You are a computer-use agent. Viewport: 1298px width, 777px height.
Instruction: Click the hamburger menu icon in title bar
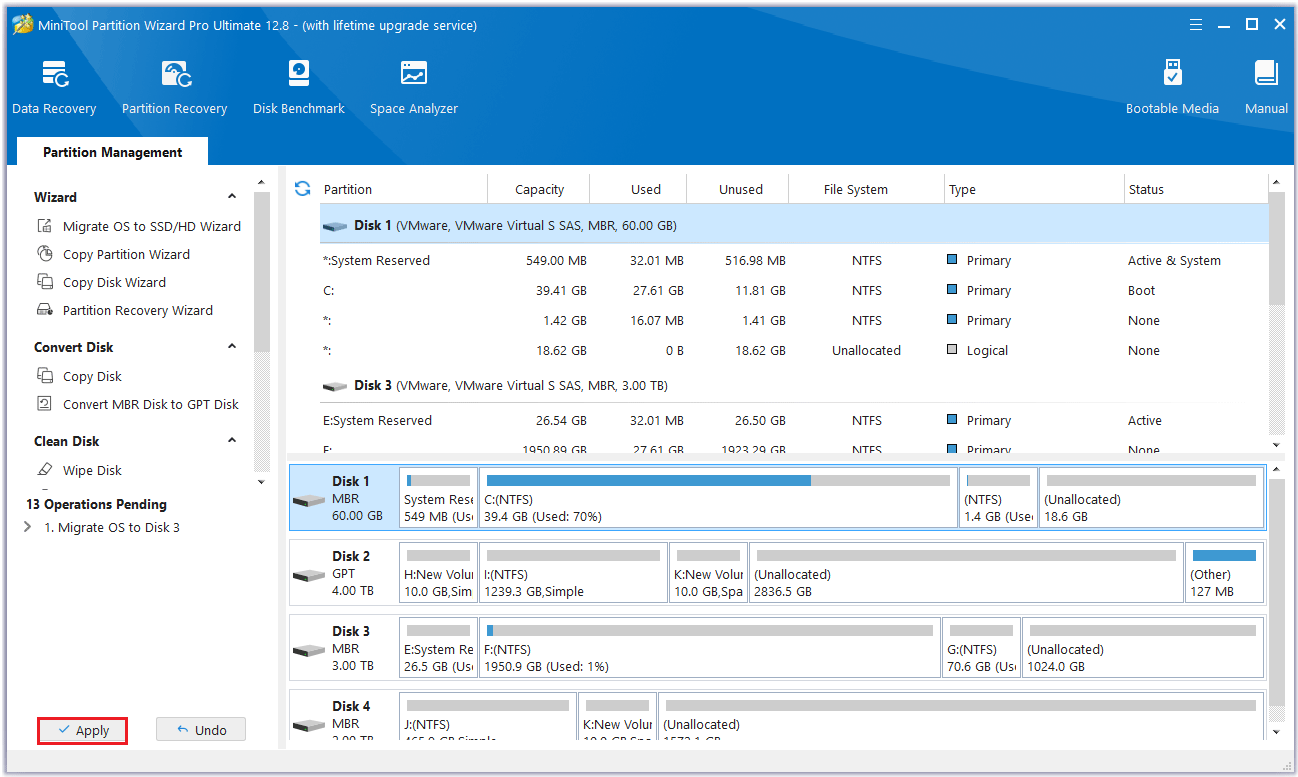[x=1196, y=25]
